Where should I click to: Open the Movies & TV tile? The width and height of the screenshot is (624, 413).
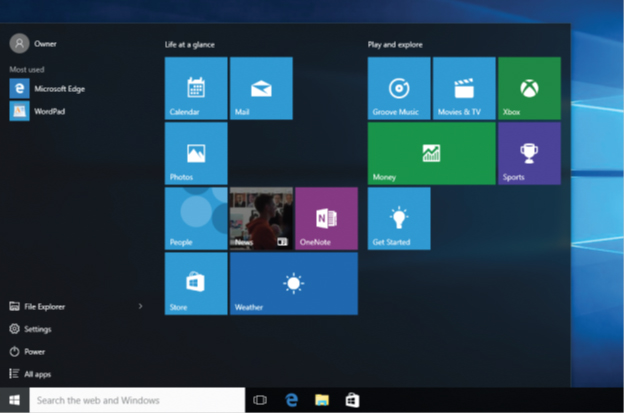pyautogui.click(x=464, y=88)
